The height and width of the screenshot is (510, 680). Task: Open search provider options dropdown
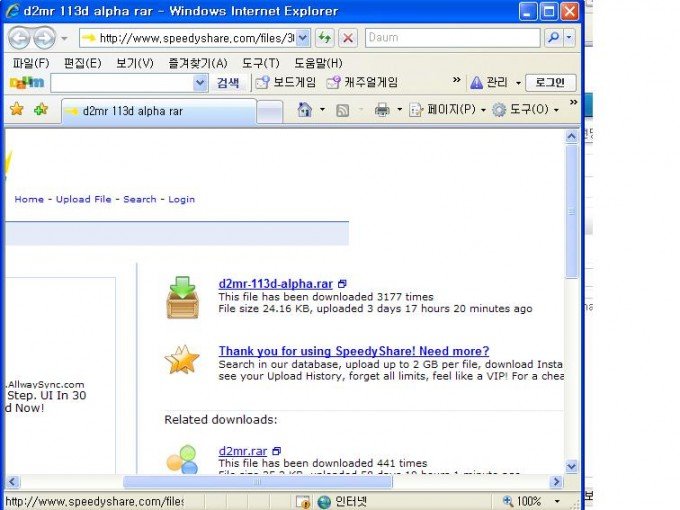(x=569, y=38)
